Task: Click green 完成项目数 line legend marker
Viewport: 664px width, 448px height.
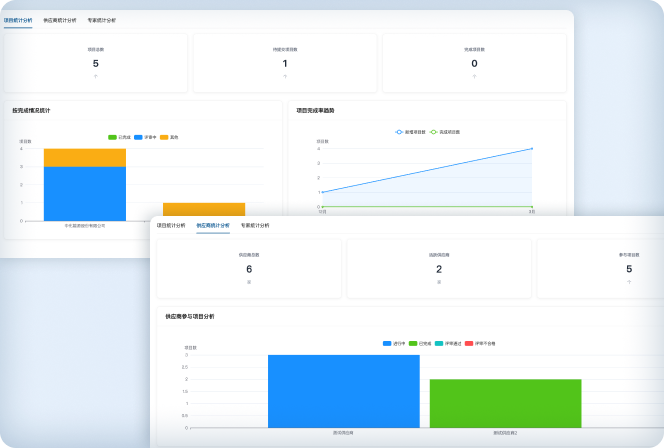Action: [x=434, y=131]
